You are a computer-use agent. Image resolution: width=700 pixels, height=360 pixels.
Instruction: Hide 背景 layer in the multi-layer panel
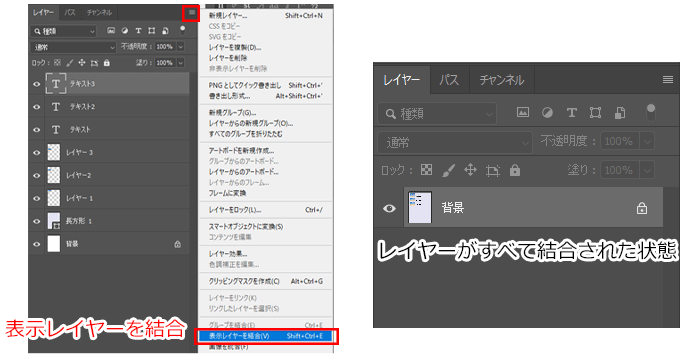click(x=37, y=244)
